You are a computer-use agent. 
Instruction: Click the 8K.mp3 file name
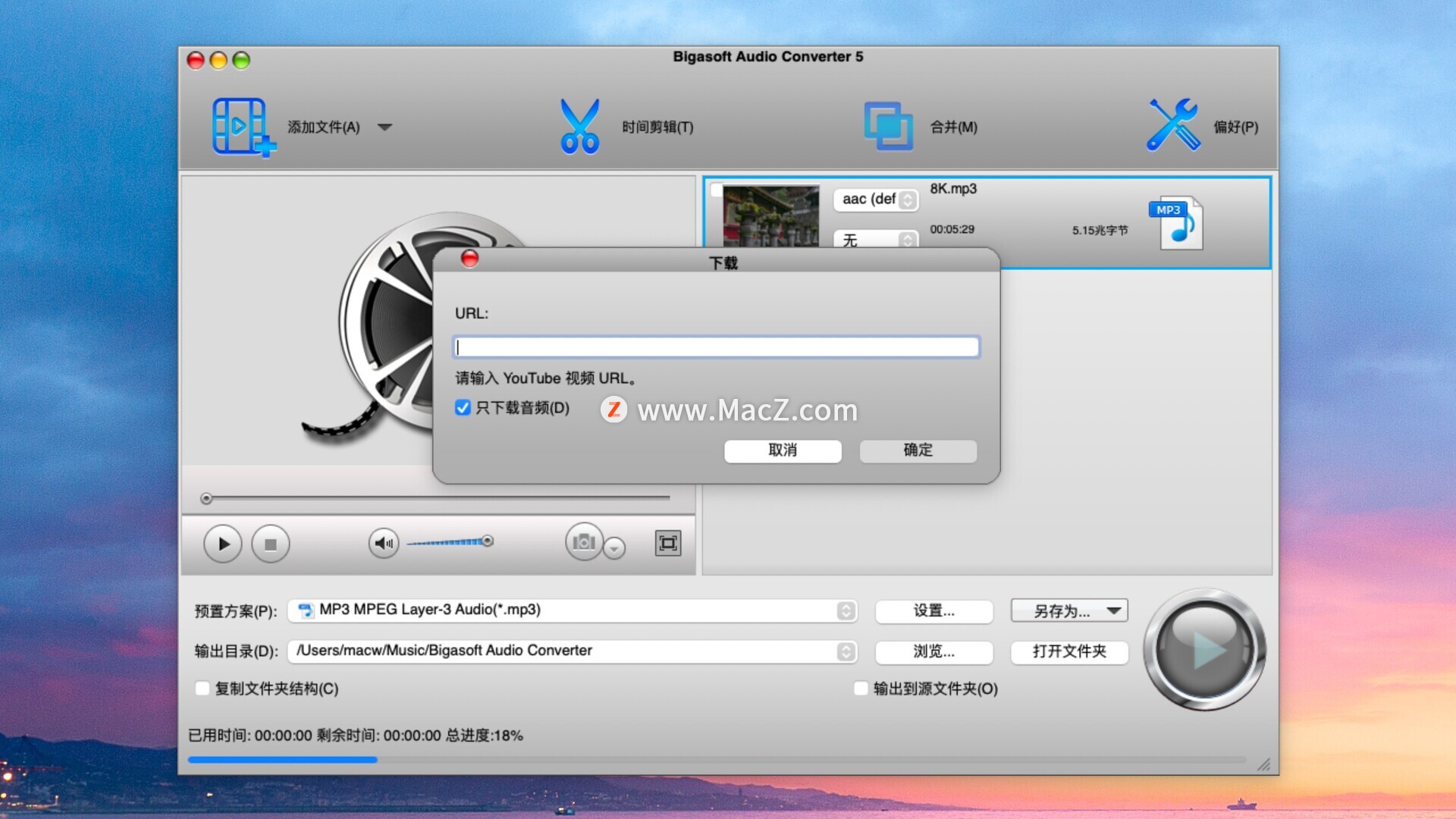click(953, 189)
